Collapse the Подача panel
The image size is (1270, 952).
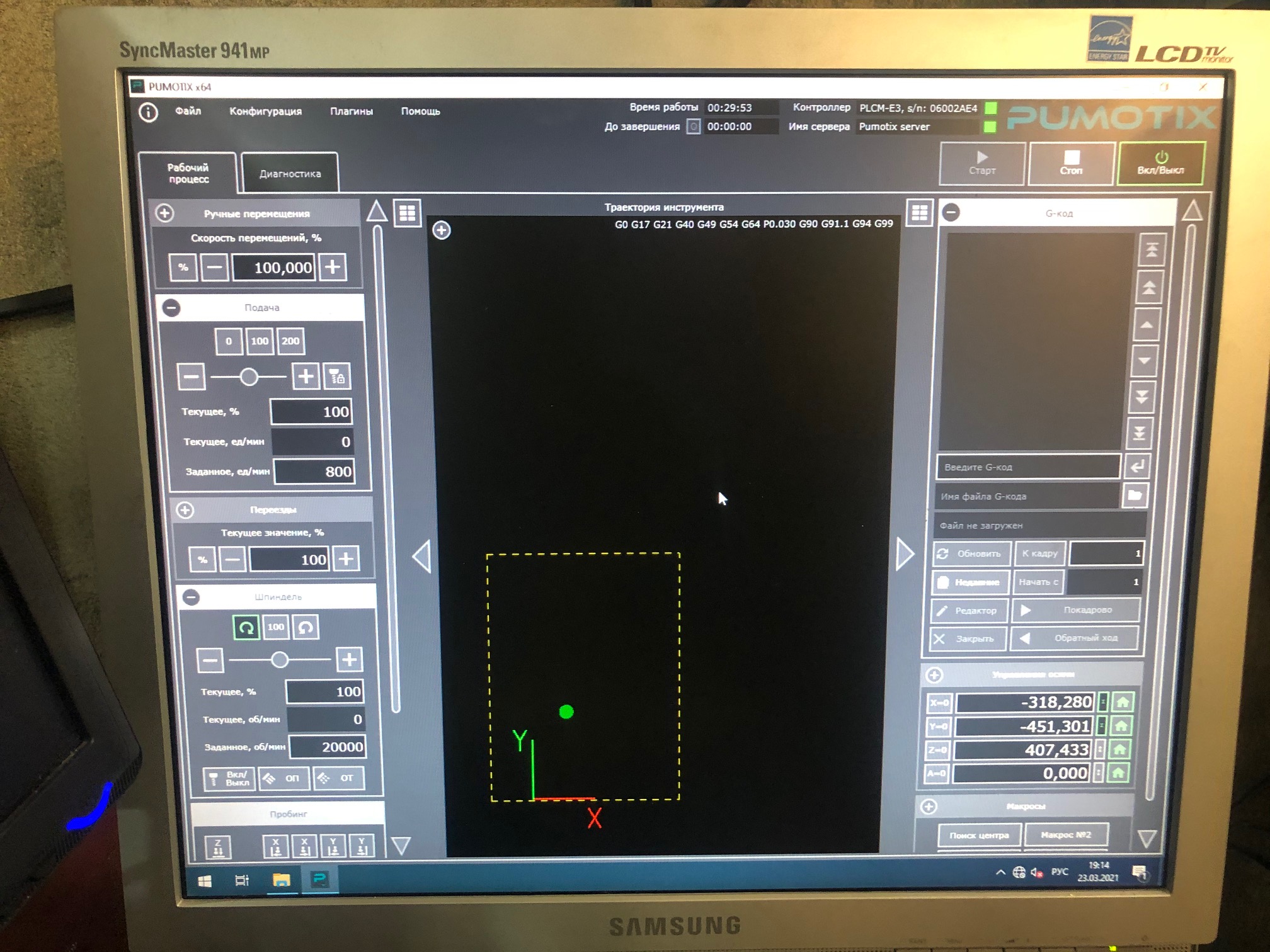(171, 307)
